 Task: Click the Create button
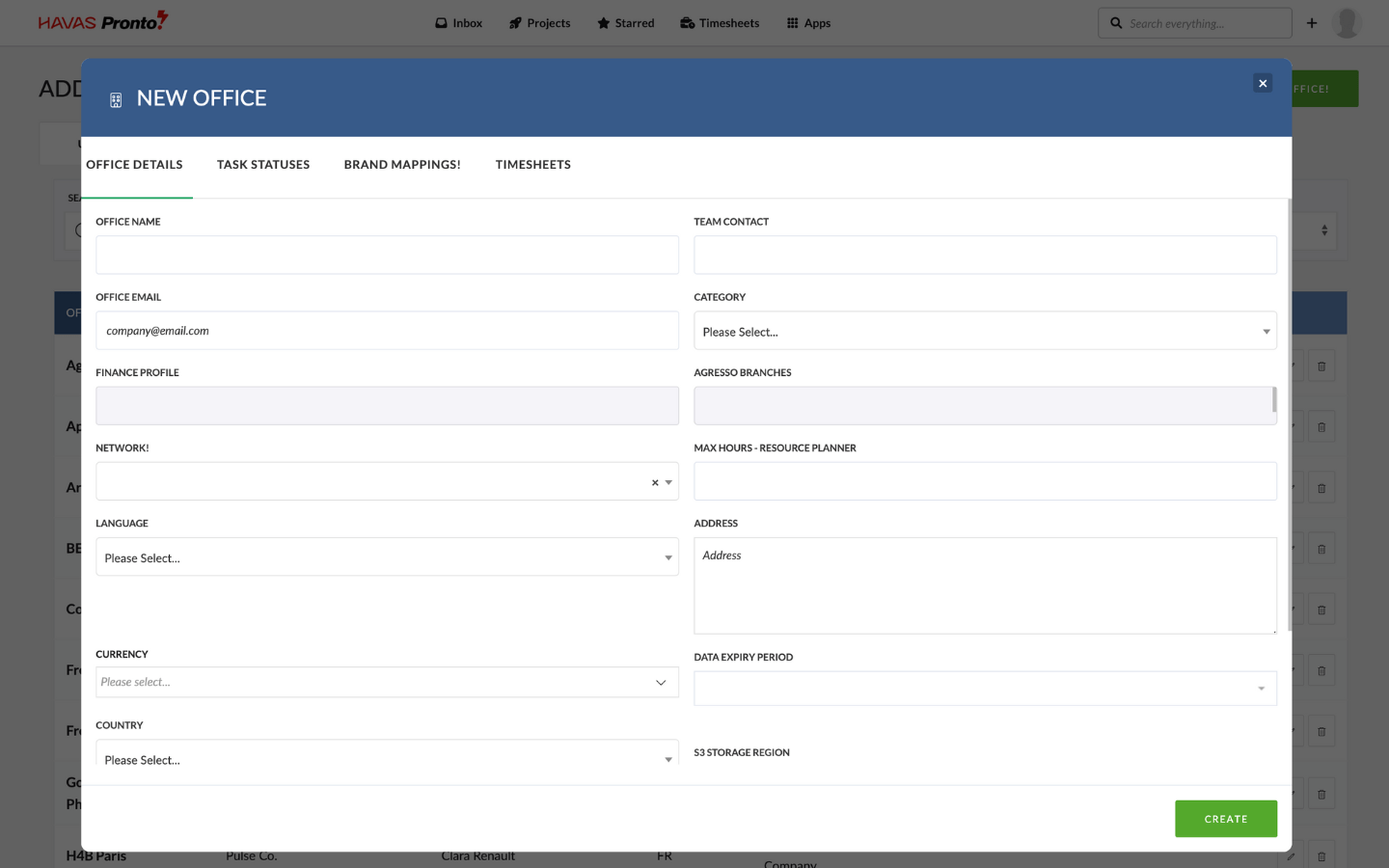(x=1225, y=819)
